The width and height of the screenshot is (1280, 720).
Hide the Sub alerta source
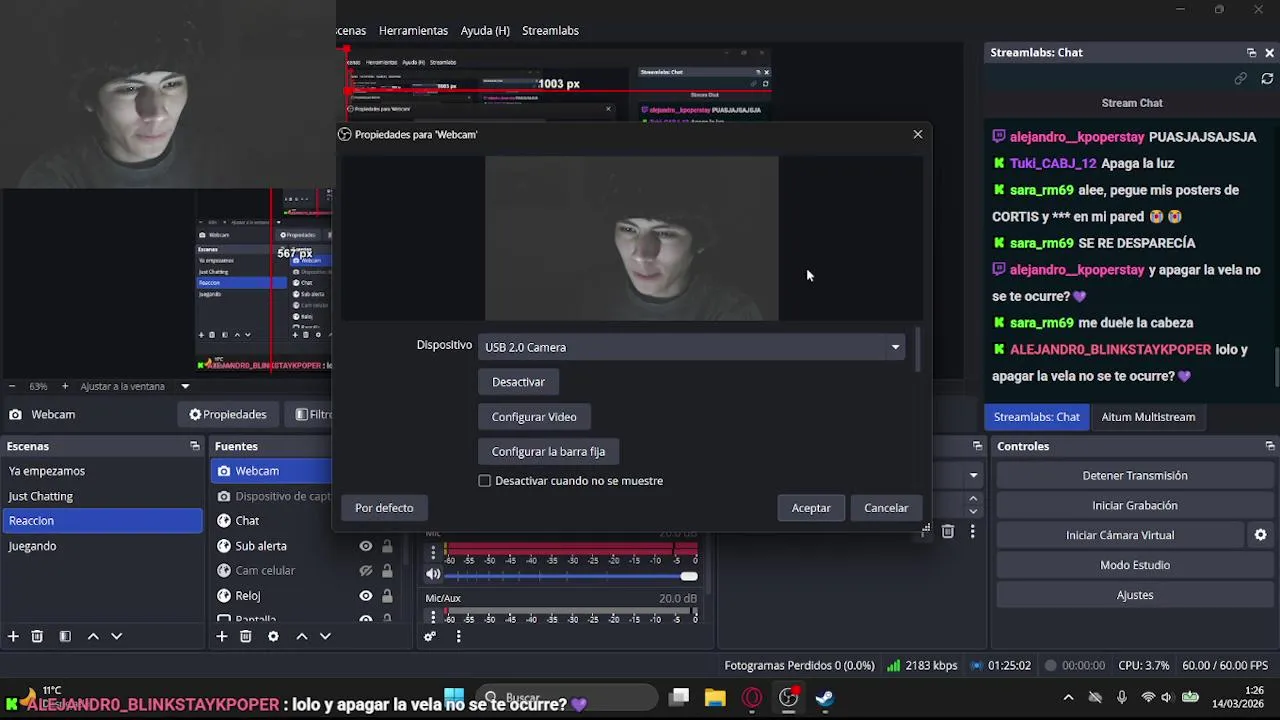pos(366,546)
